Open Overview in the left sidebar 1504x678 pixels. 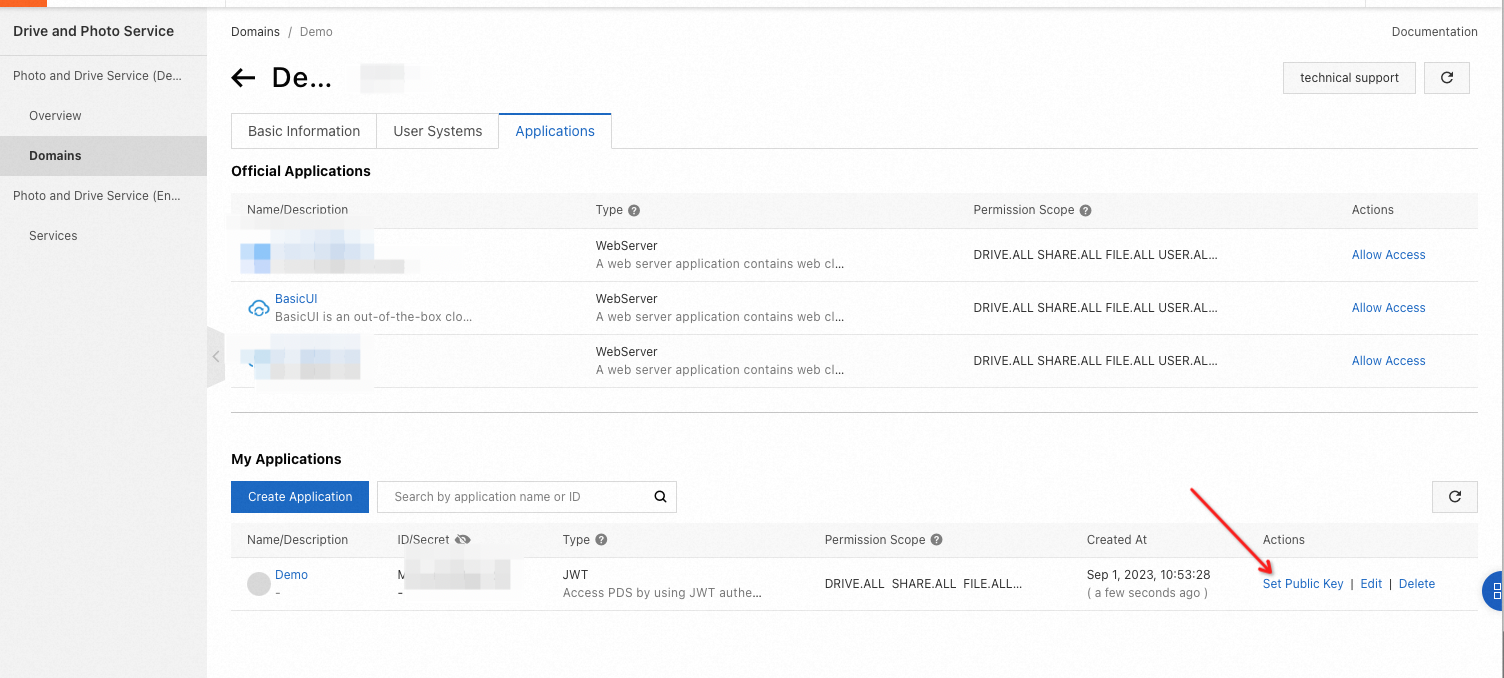pos(55,116)
